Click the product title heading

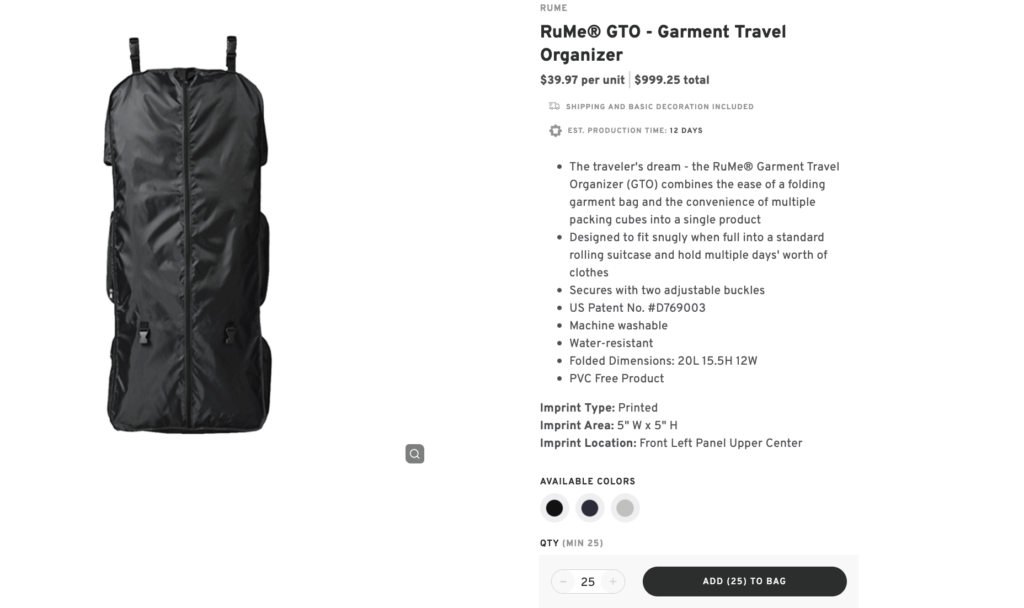click(663, 43)
